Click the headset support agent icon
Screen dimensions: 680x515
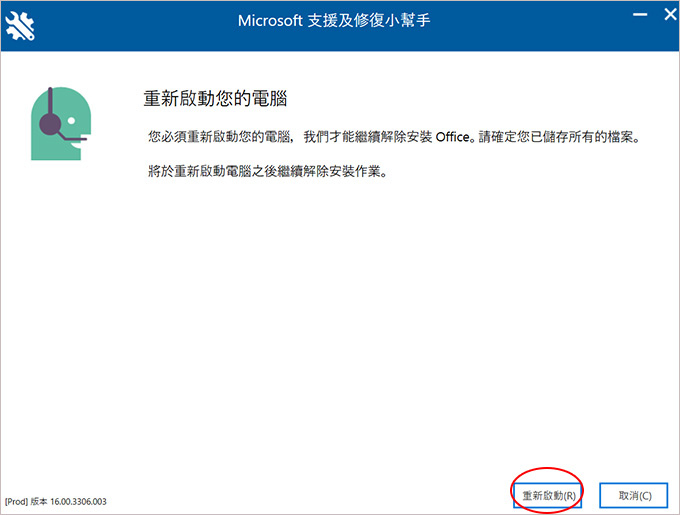(61, 124)
